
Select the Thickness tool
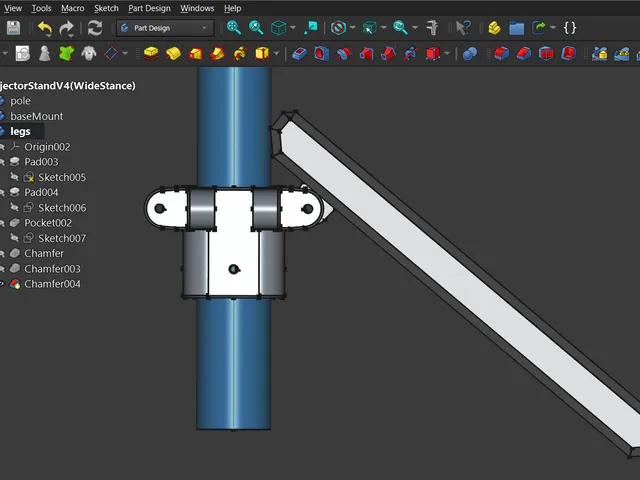pyautogui.click(x=568, y=53)
